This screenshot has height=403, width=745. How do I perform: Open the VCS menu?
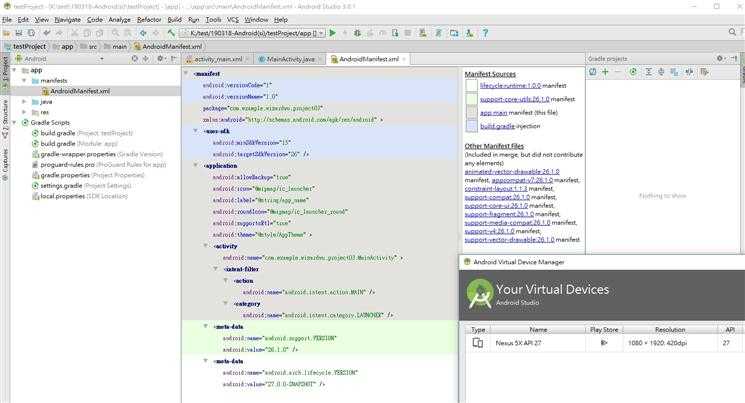(233, 19)
